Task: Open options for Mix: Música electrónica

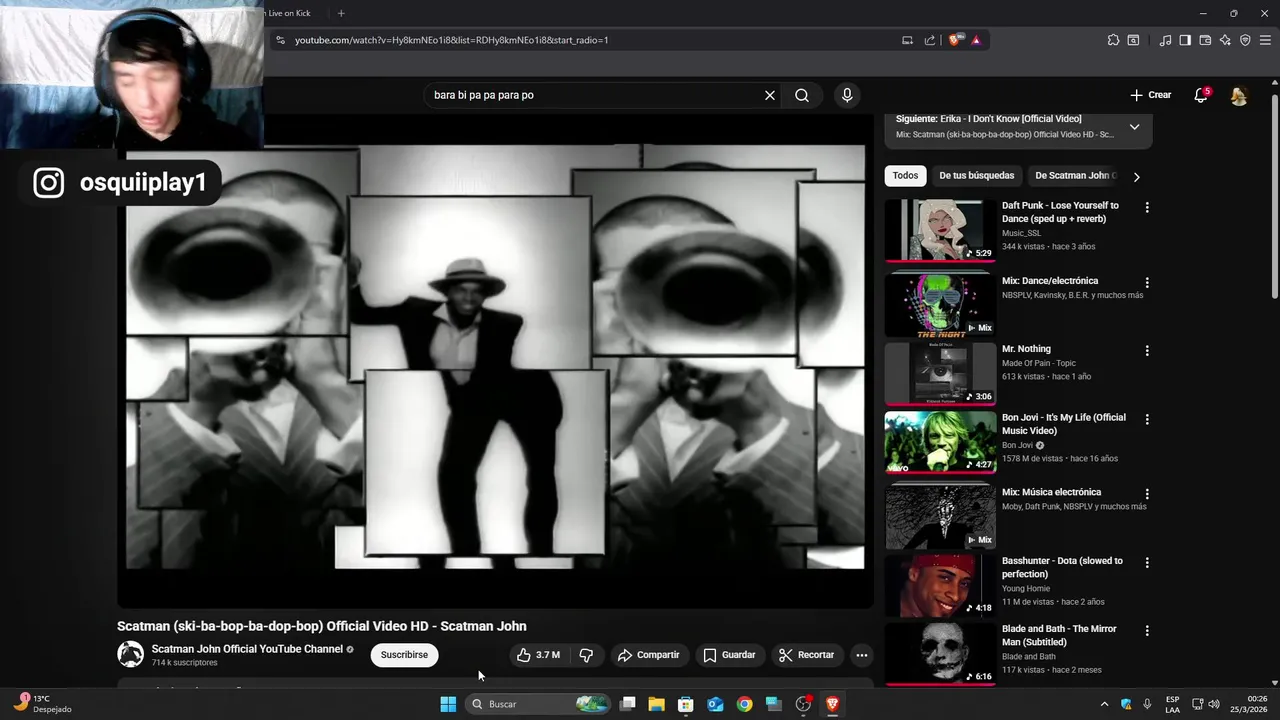Action: (1147, 494)
